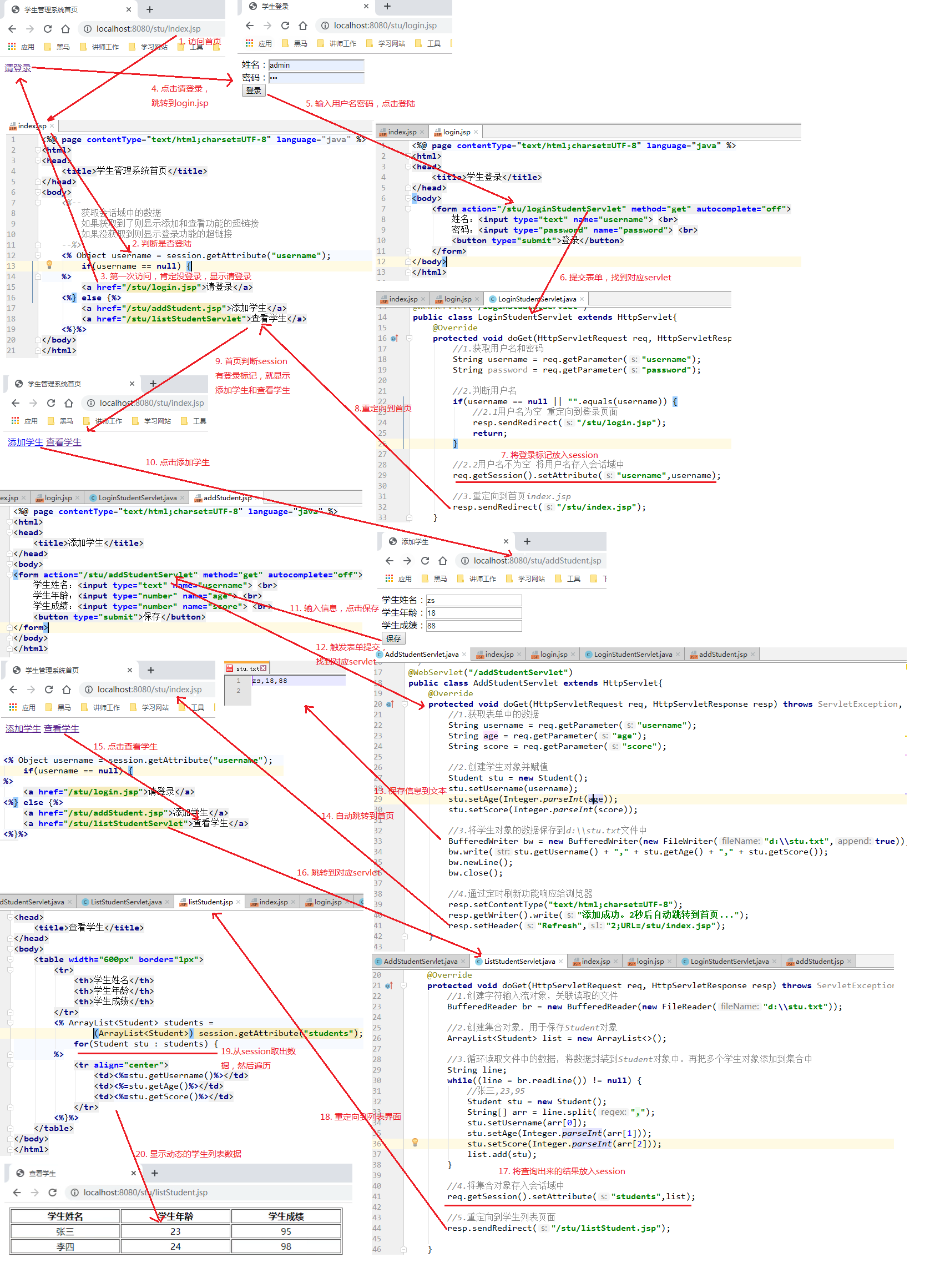Open 黑马 bookmark folder in the login.jsp browser
This screenshot has height=1288, width=950.
click(x=295, y=43)
